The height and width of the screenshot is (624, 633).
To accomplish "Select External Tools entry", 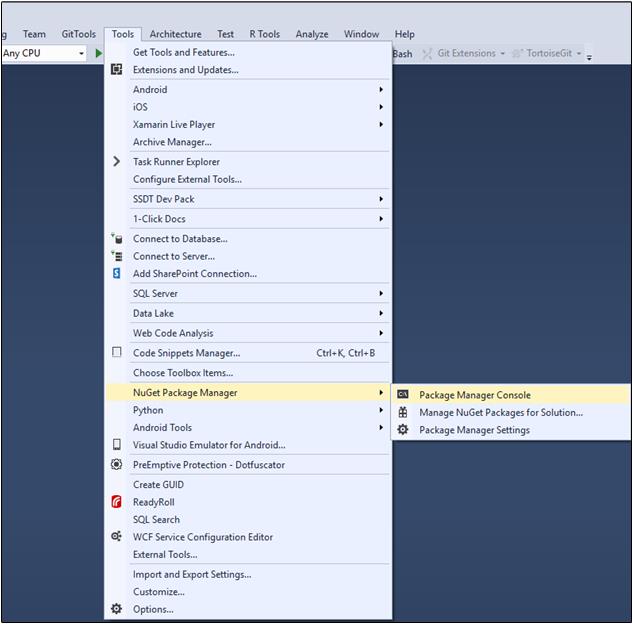I will 248,554.
